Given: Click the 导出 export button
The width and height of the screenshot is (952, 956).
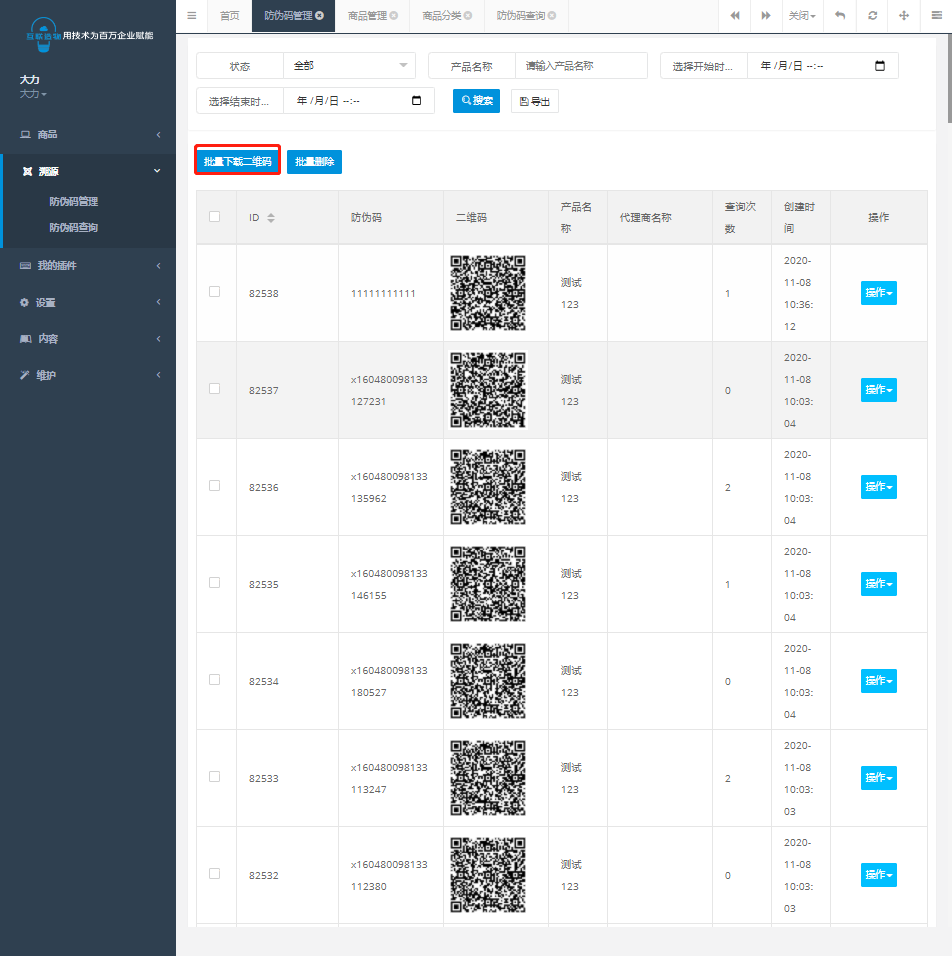Looking at the screenshot, I should pyautogui.click(x=535, y=101).
